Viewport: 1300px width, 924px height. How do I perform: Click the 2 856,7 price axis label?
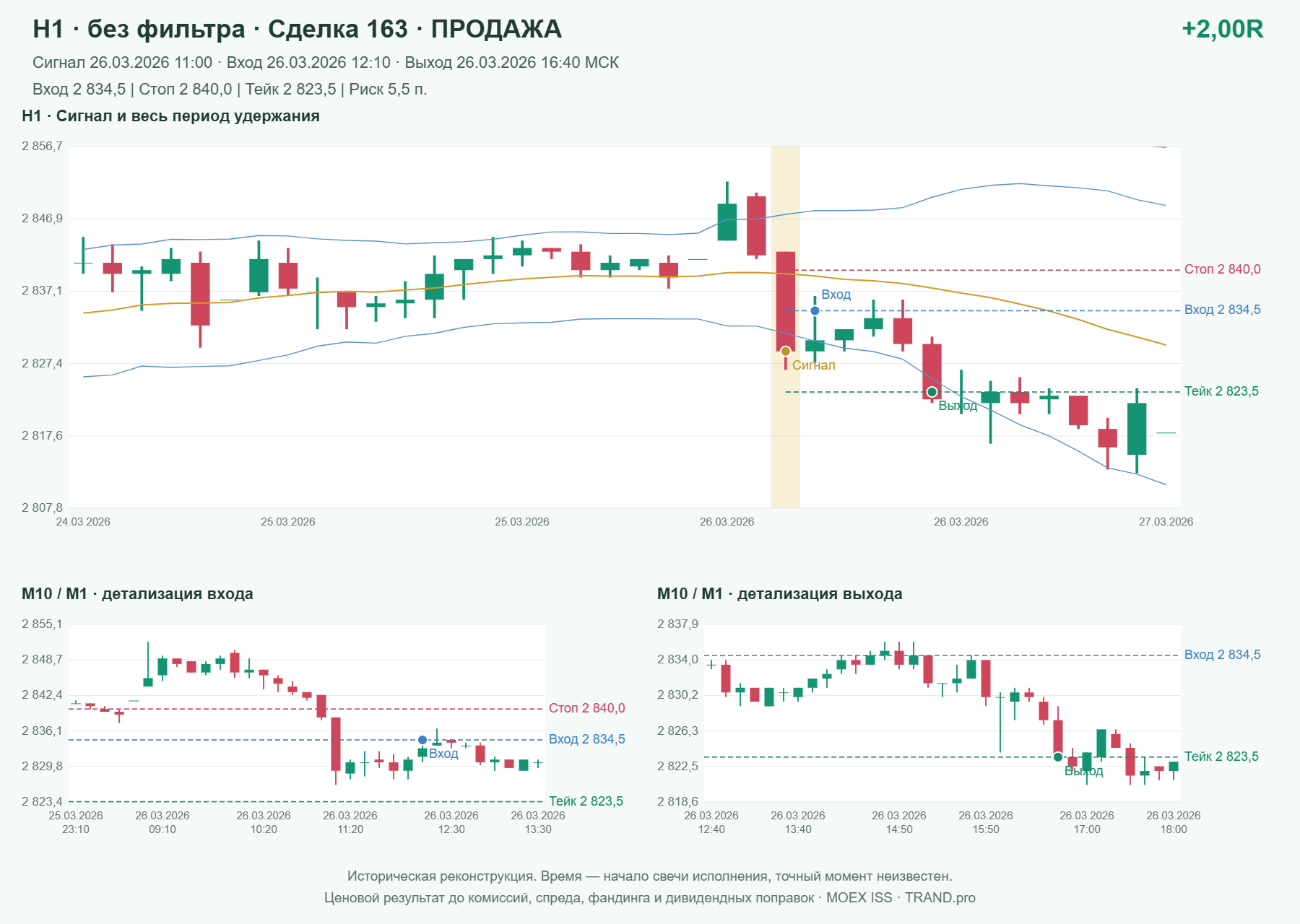tap(42, 147)
